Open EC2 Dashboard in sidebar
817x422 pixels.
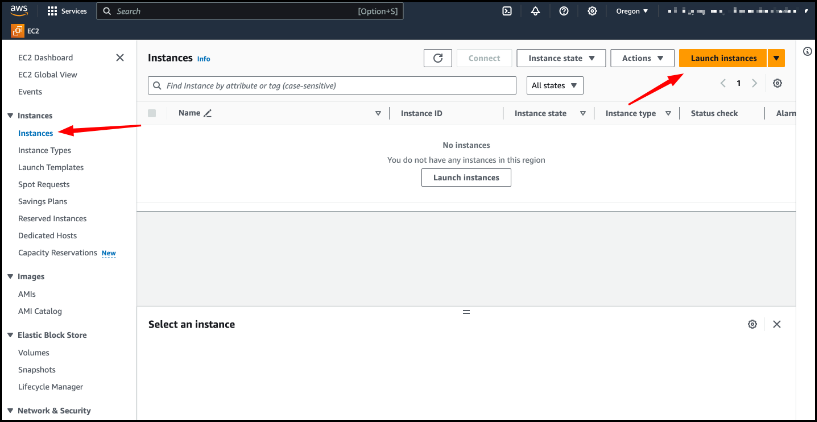coord(45,57)
